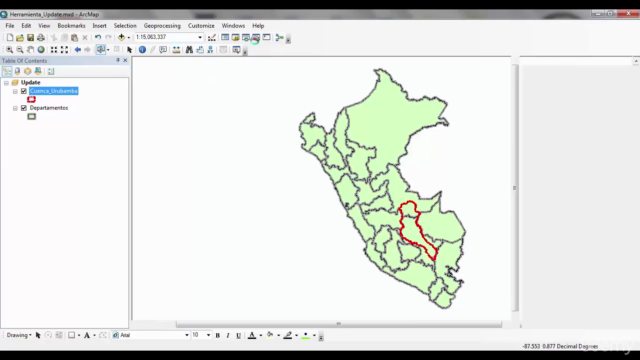
Task: Open the View menu
Action: [44, 26]
